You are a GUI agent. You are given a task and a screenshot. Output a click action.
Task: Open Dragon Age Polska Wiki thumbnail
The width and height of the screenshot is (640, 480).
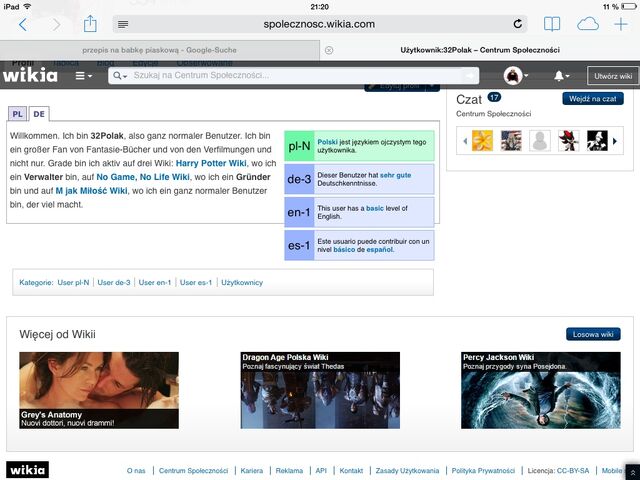[x=320, y=390]
